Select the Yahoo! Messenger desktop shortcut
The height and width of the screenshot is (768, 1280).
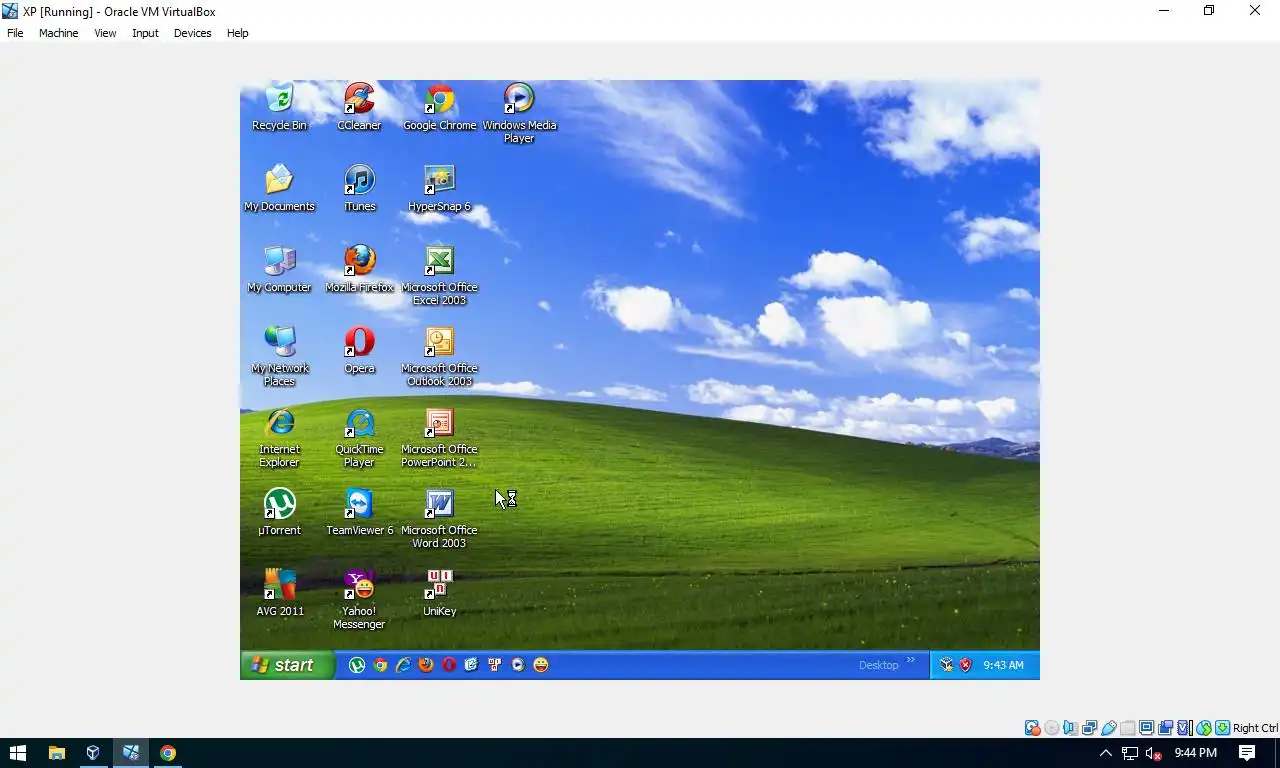point(359,599)
